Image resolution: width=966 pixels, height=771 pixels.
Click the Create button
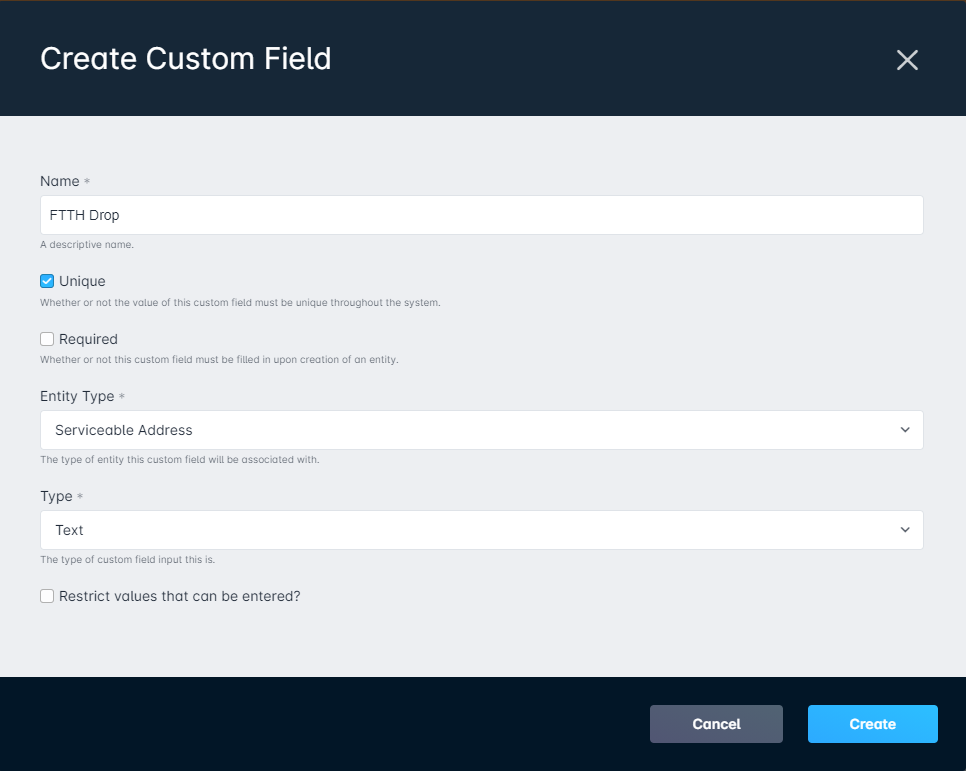click(x=872, y=724)
